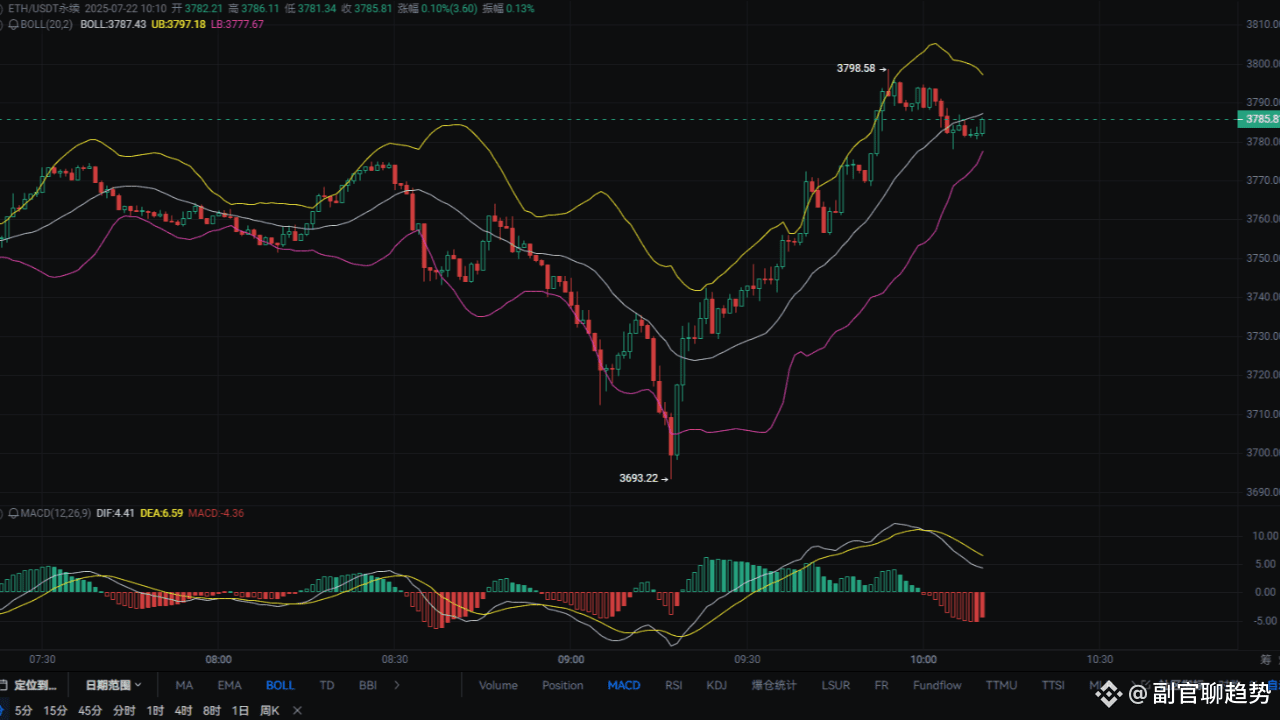Click the yellow UB:3797.18 upper band value
The height and width of the screenshot is (720, 1280).
pos(178,24)
